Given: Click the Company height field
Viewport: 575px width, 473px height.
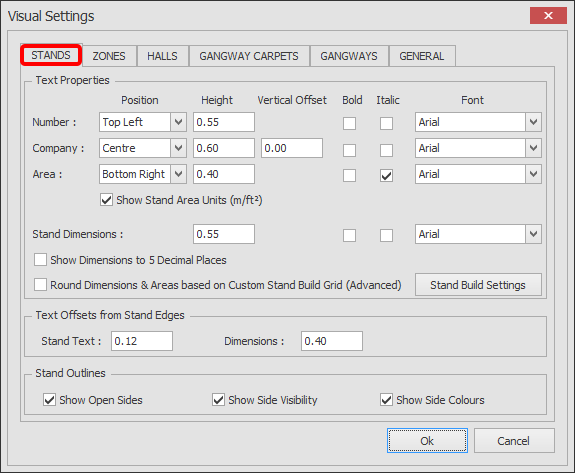Looking at the screenshot, I should 224,148.
